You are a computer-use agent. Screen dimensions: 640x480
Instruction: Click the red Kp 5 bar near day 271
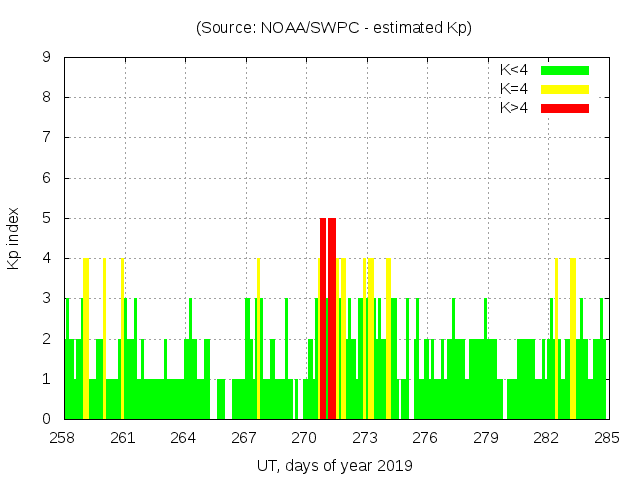[x=324, y=318]
